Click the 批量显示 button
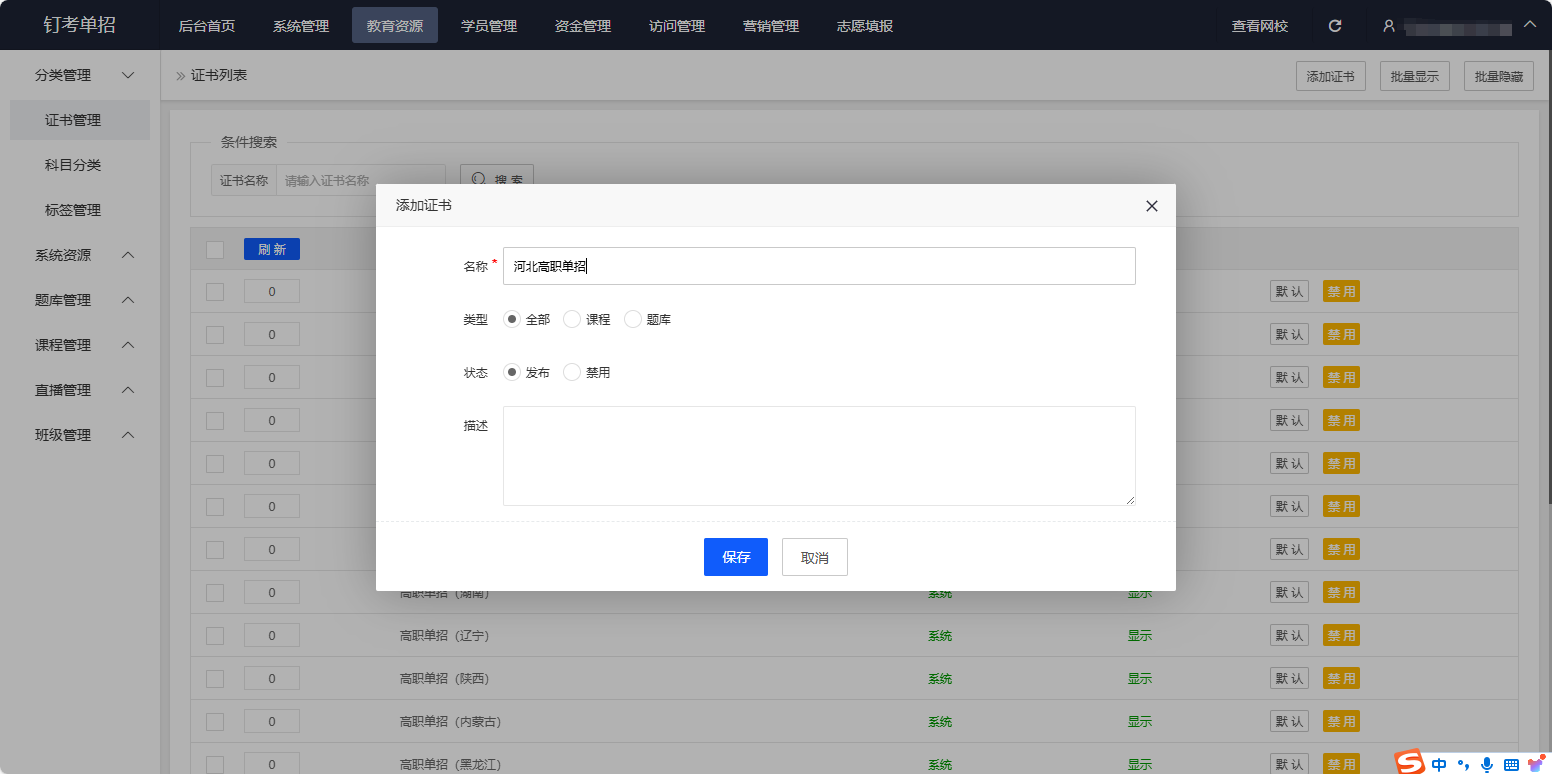1552x774 pixels. pyautogui.click(x=1415, y=76)
